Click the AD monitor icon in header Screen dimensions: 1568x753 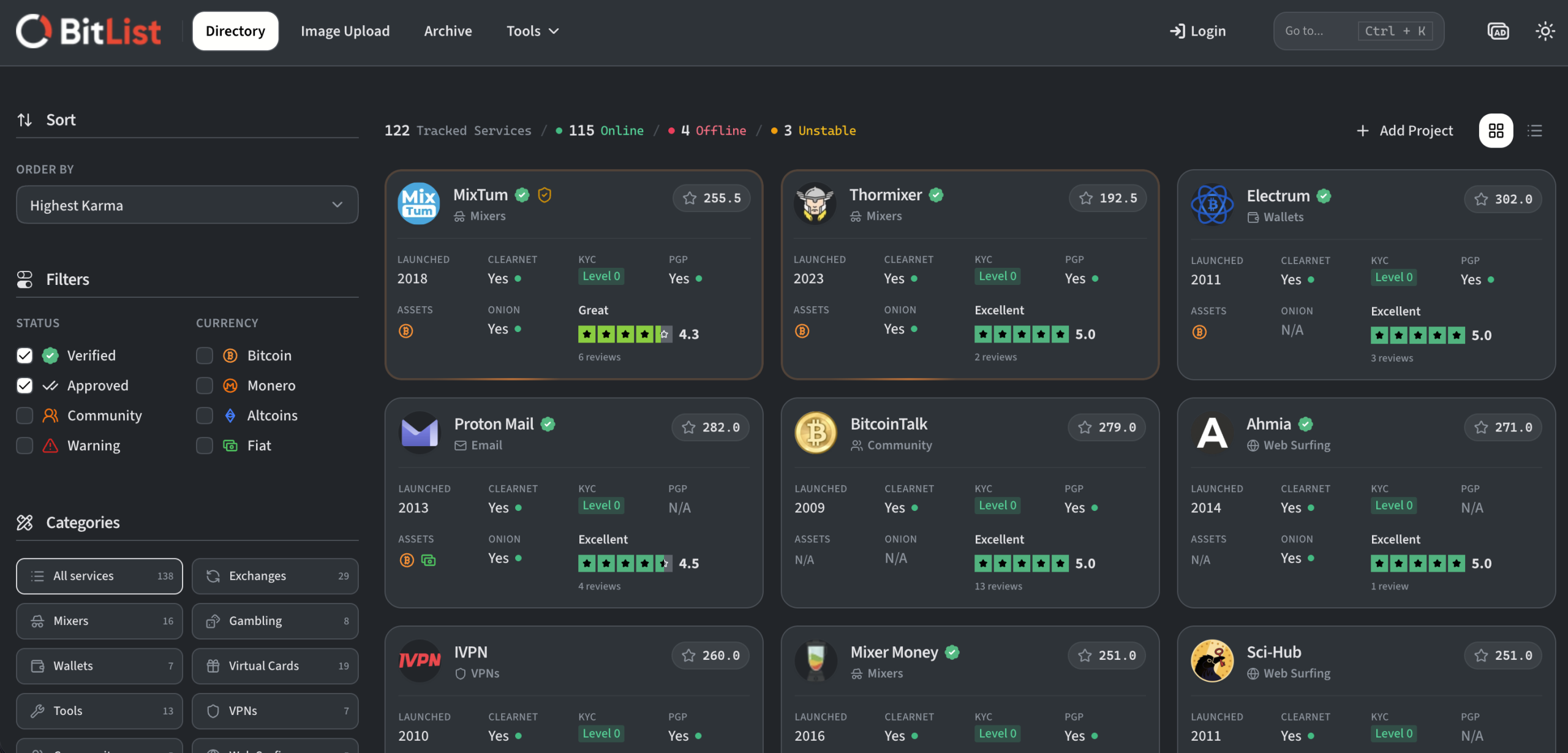click(1498, 31)
